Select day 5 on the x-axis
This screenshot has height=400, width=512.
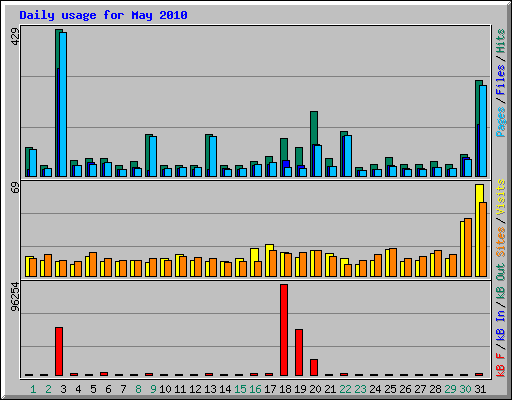(x=93, y=389)
